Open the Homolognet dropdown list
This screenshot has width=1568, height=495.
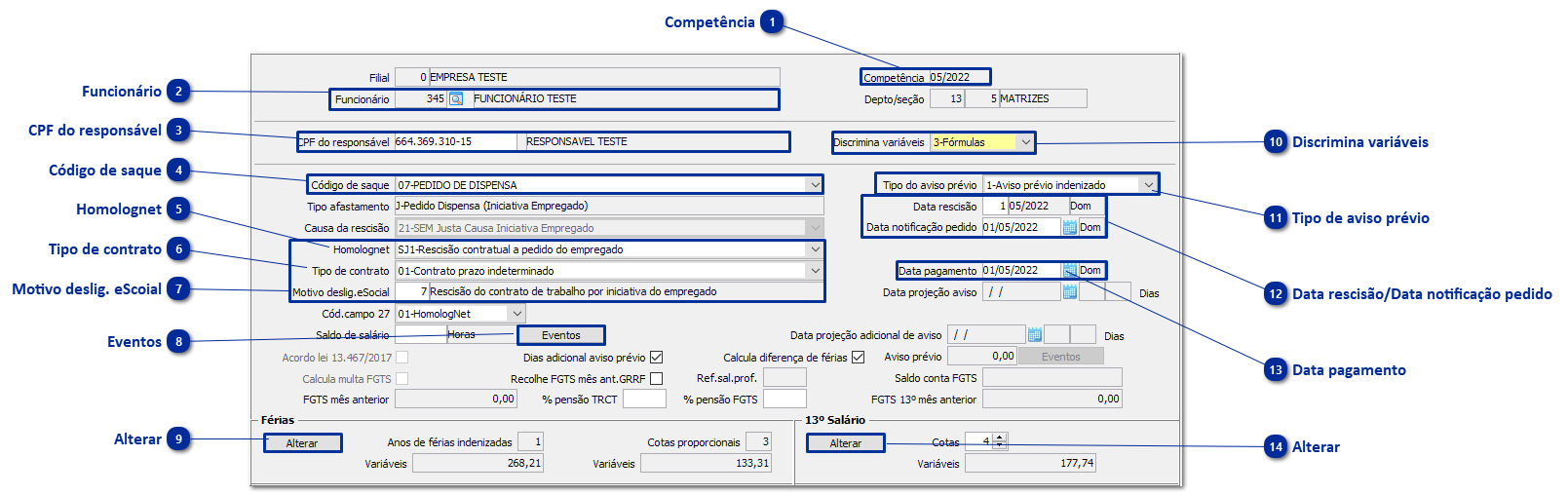pos(815,249)
